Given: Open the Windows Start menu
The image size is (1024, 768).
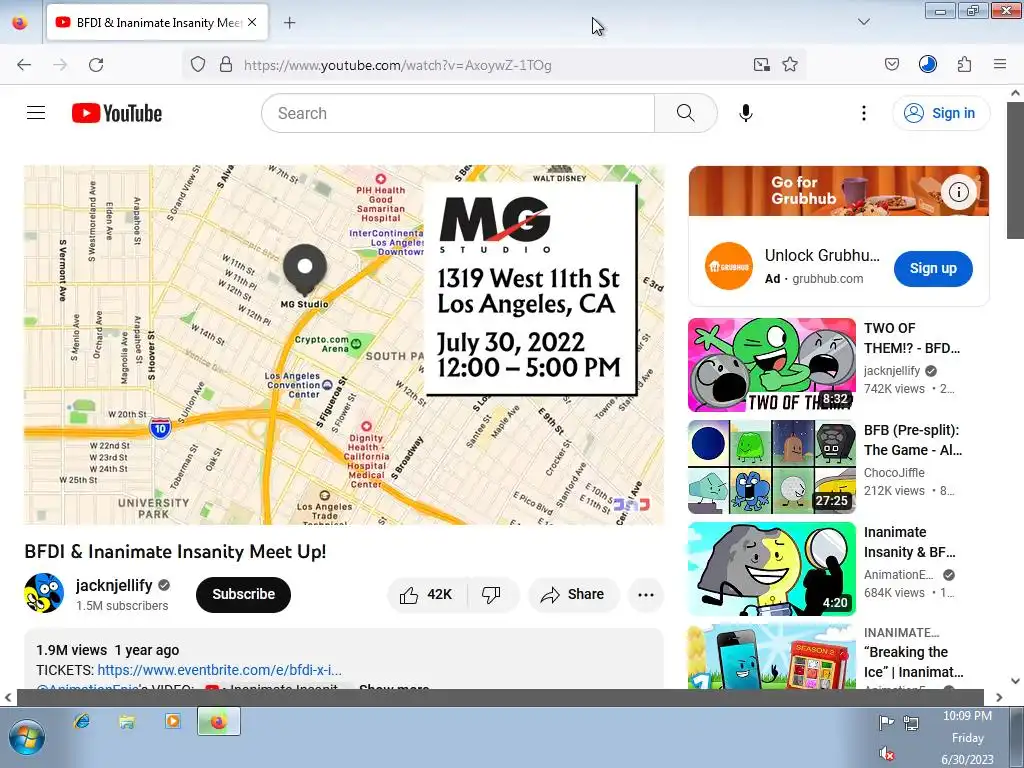Looking at the screenshot, I should 26,737.
